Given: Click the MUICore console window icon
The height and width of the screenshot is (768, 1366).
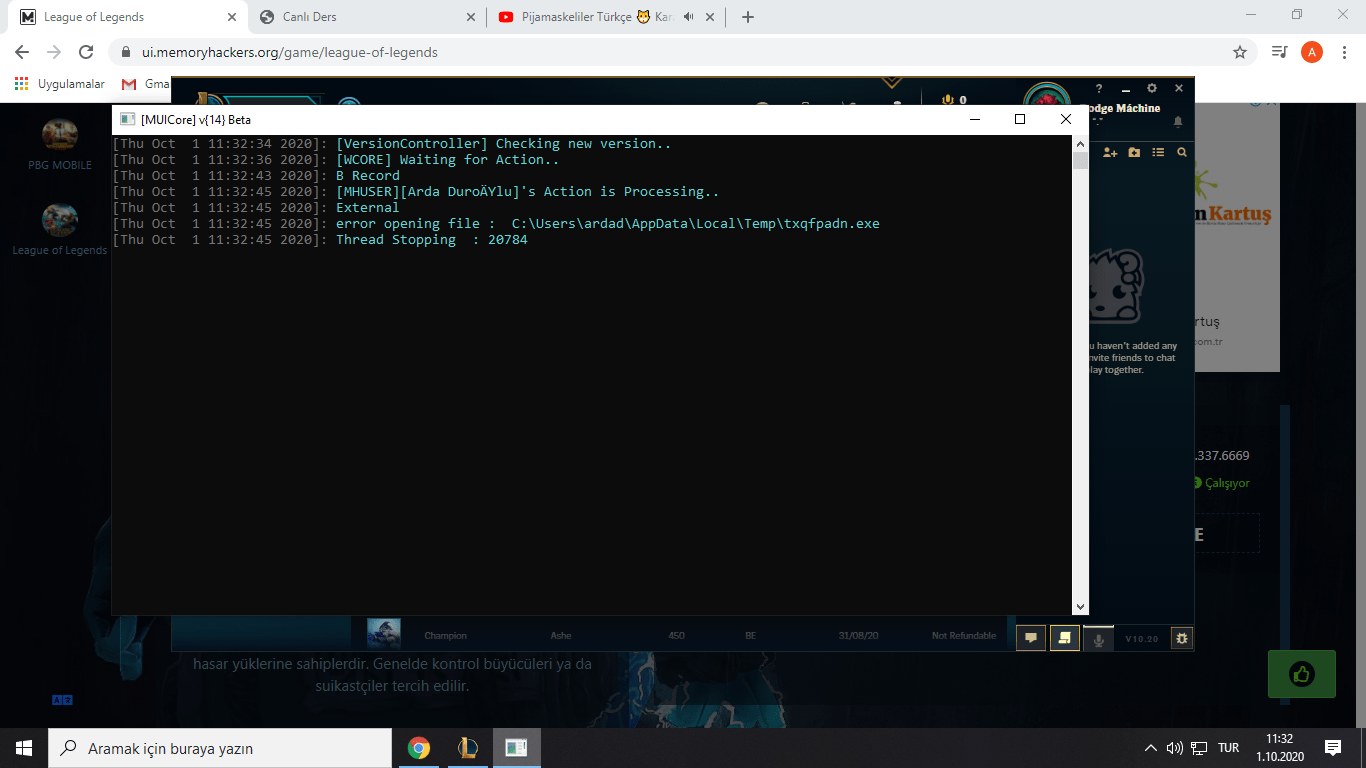Looking at the screenshot, I should point(127,119).
